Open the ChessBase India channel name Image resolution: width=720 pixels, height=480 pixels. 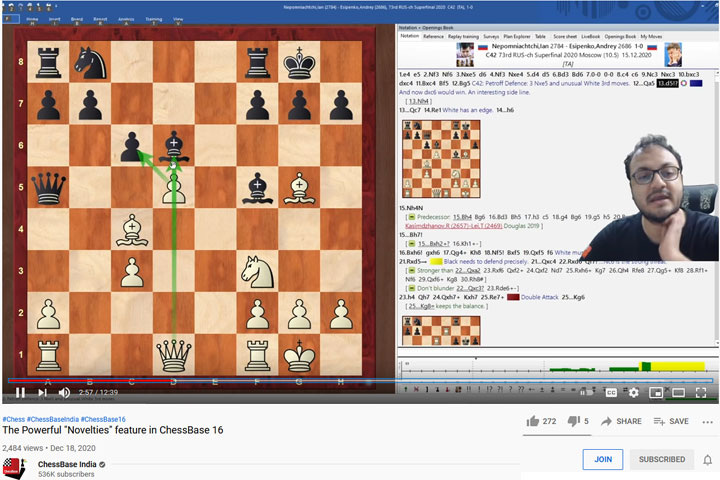(x=67, y=464)
